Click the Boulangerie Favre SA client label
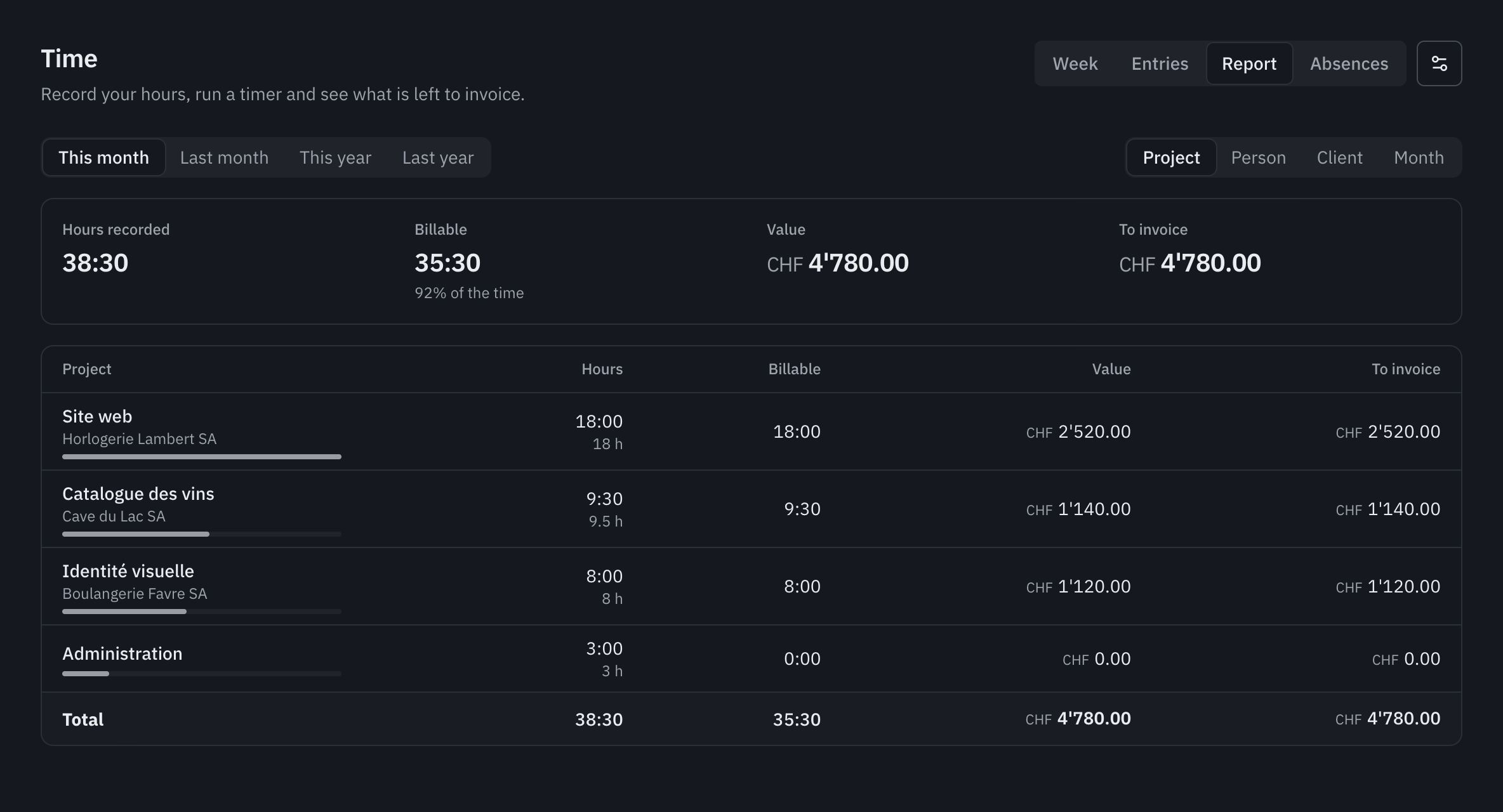Image resolution: width=1503 pixels, height=812 pixels. point(135,594)
